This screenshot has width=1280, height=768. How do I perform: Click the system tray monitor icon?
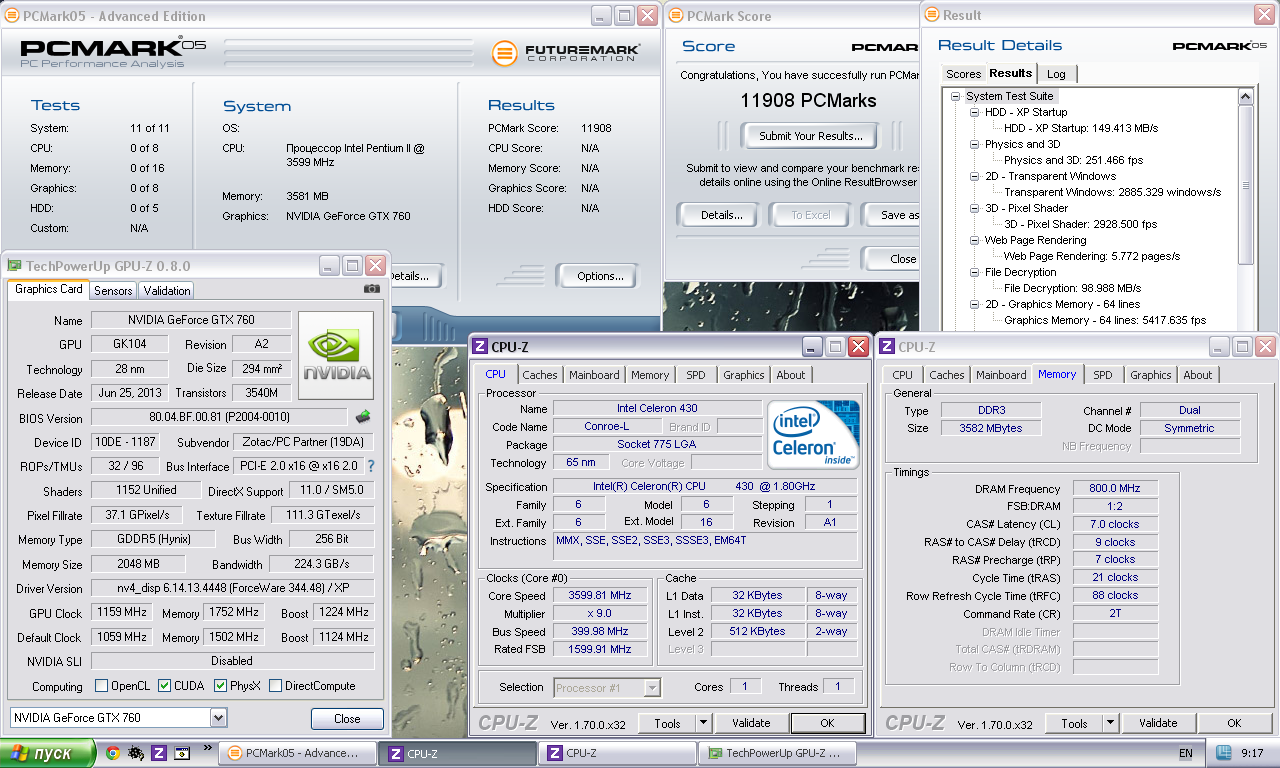tap(1224, 753)
